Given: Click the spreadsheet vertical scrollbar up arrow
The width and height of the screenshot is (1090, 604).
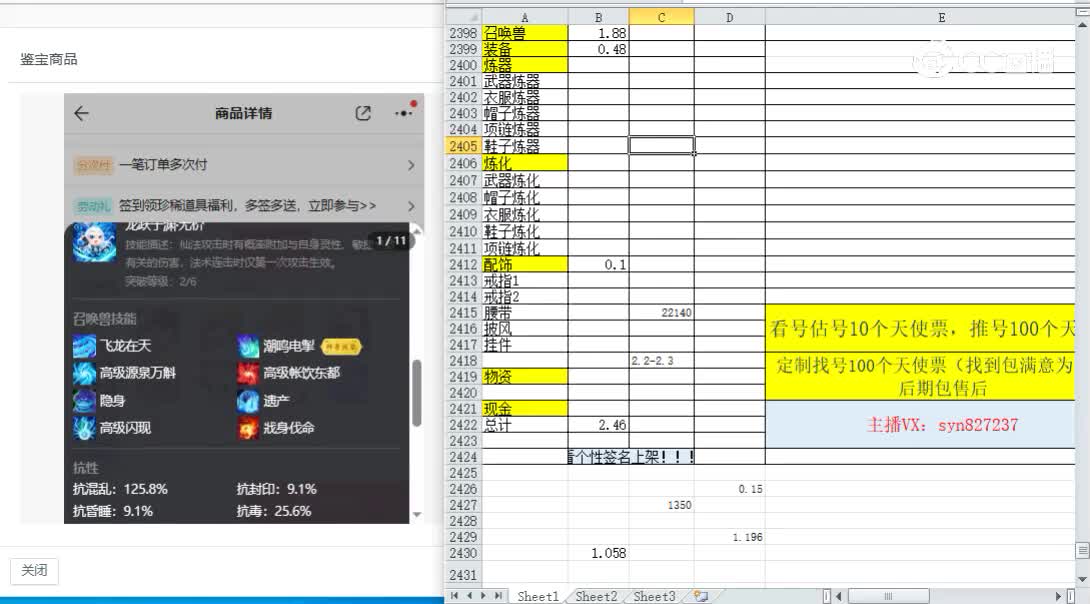Looking at the screenshot, I should click(1082, 24).
